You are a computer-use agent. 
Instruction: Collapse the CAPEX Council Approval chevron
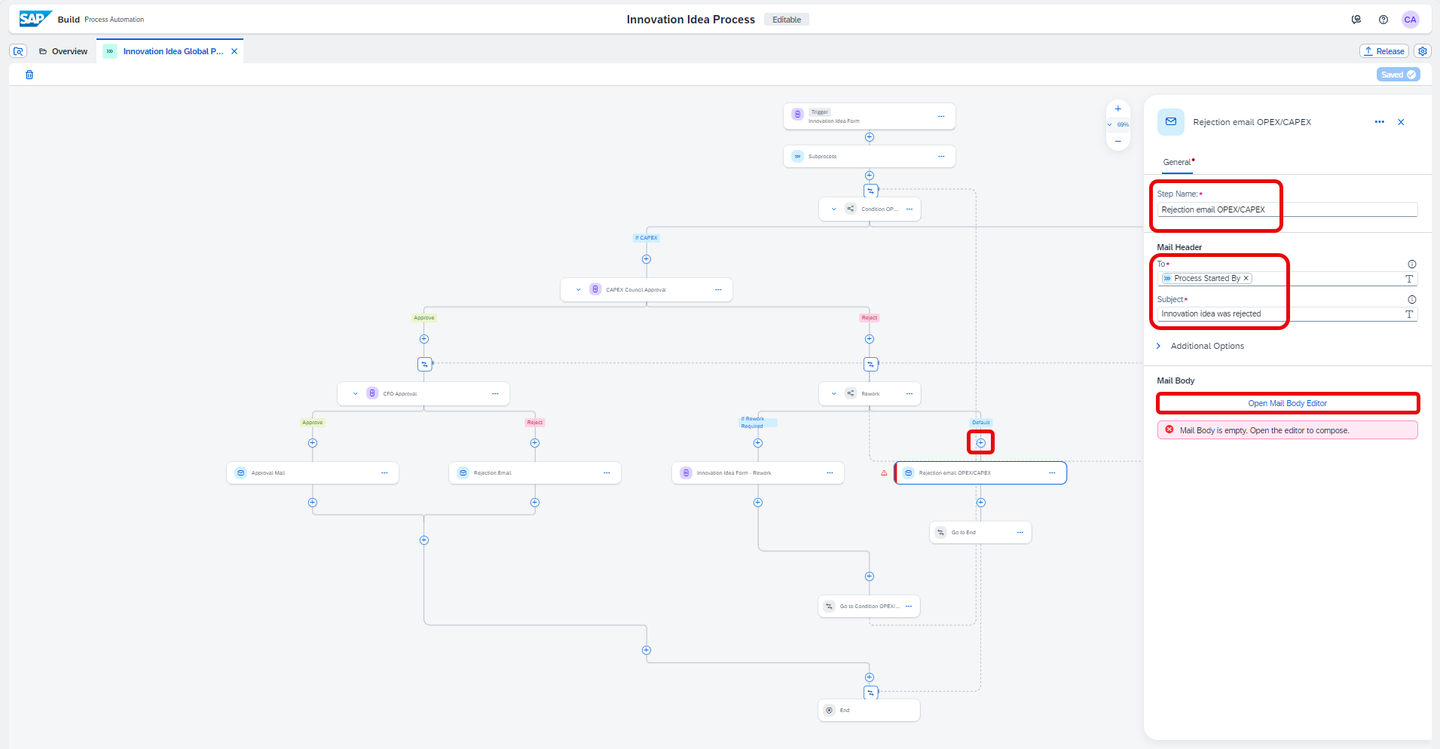(x=577, y=290)
